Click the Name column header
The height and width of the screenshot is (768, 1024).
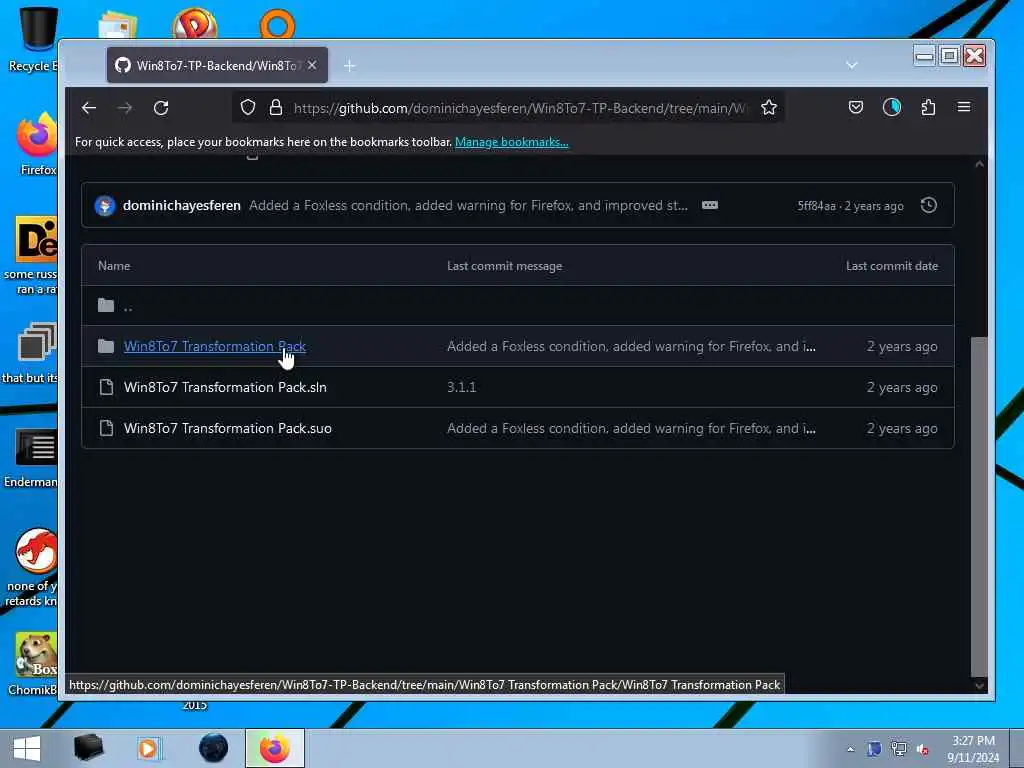pyautogui.click(x=114, y=266)
